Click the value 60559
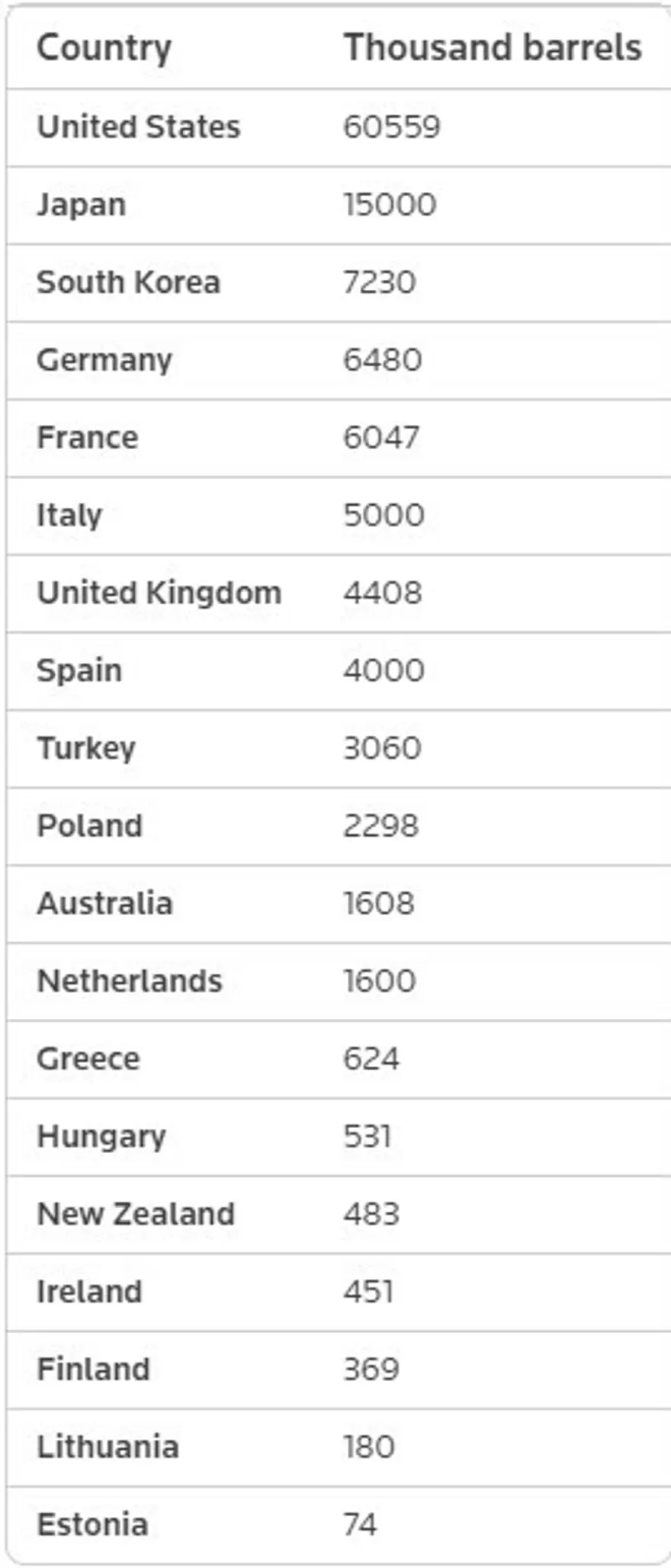 (x=392, y=127)
